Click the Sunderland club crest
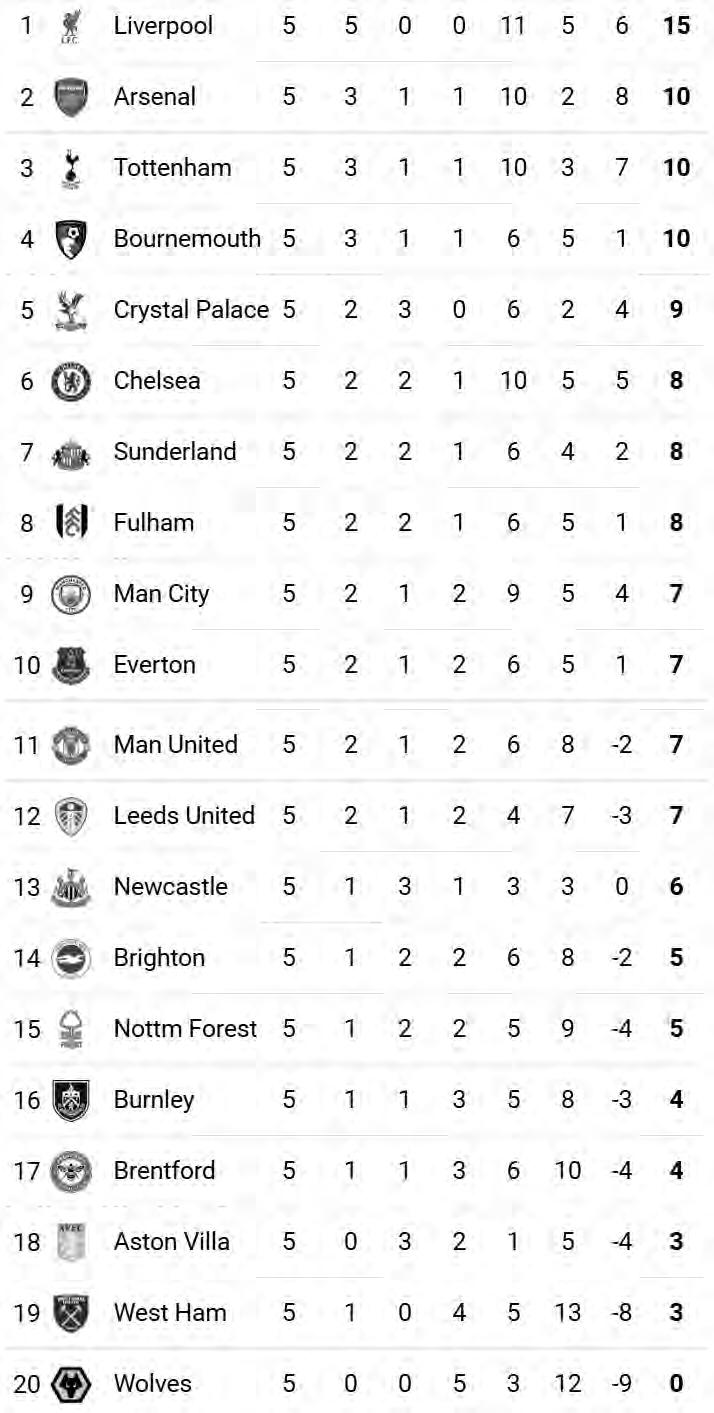Image resolution: width=714 pixels, height=1413 pixels. [x=70, y=452]
